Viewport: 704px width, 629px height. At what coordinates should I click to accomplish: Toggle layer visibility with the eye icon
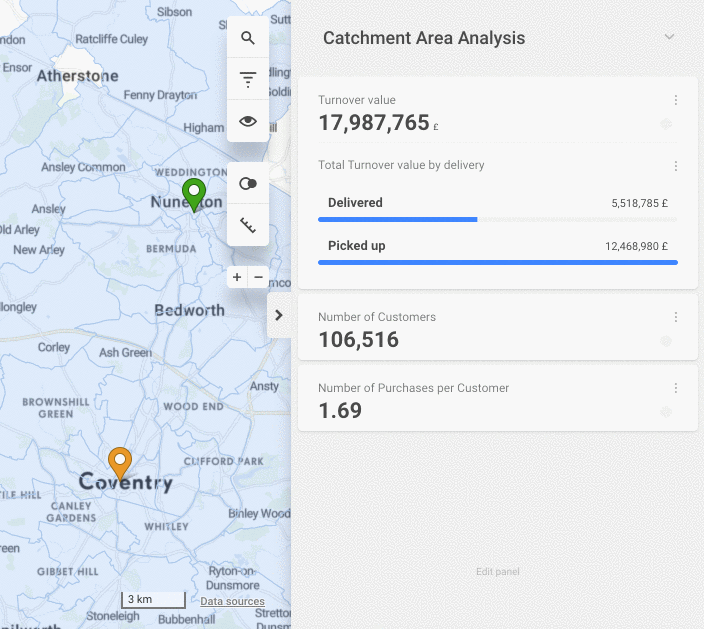pyautogui.click(x=248, y=122)
